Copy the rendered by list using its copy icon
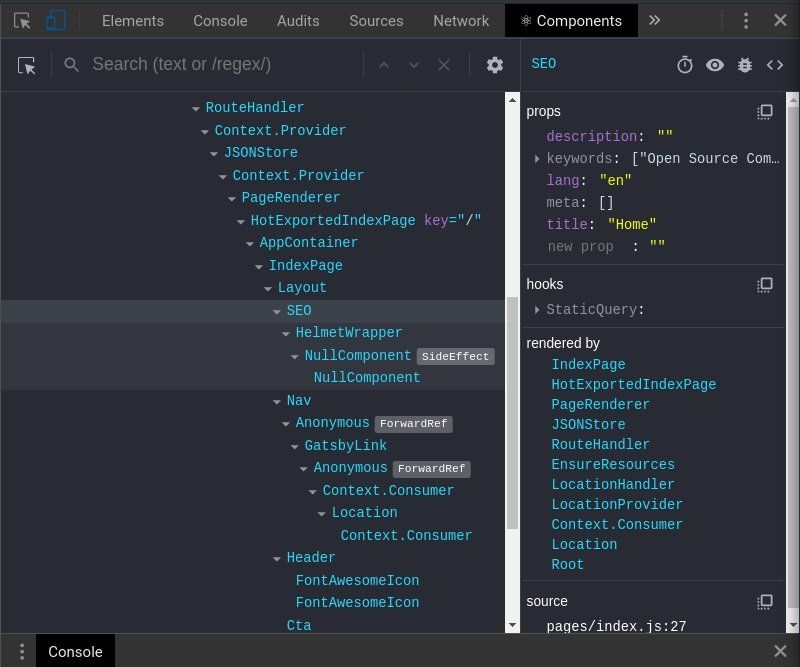Screen dimensions: 800x667 pos(764,343)
